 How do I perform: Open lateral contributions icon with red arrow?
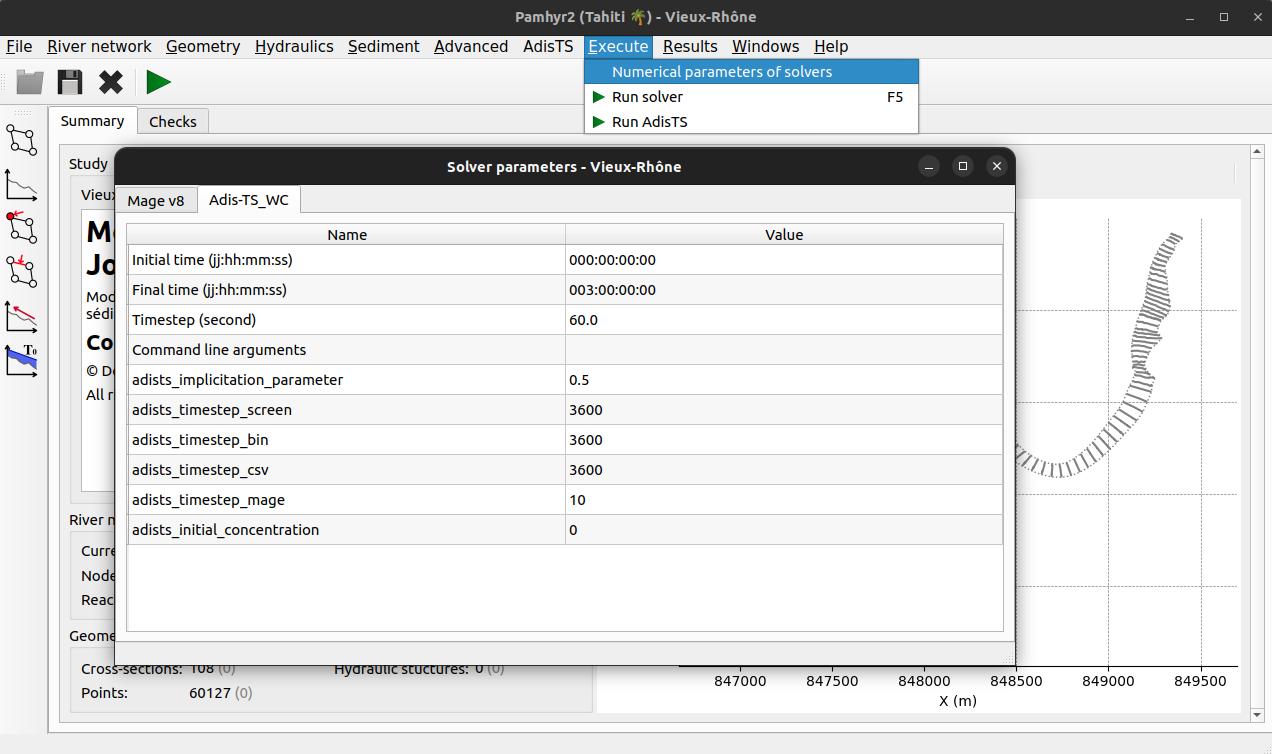coord(22,271)
